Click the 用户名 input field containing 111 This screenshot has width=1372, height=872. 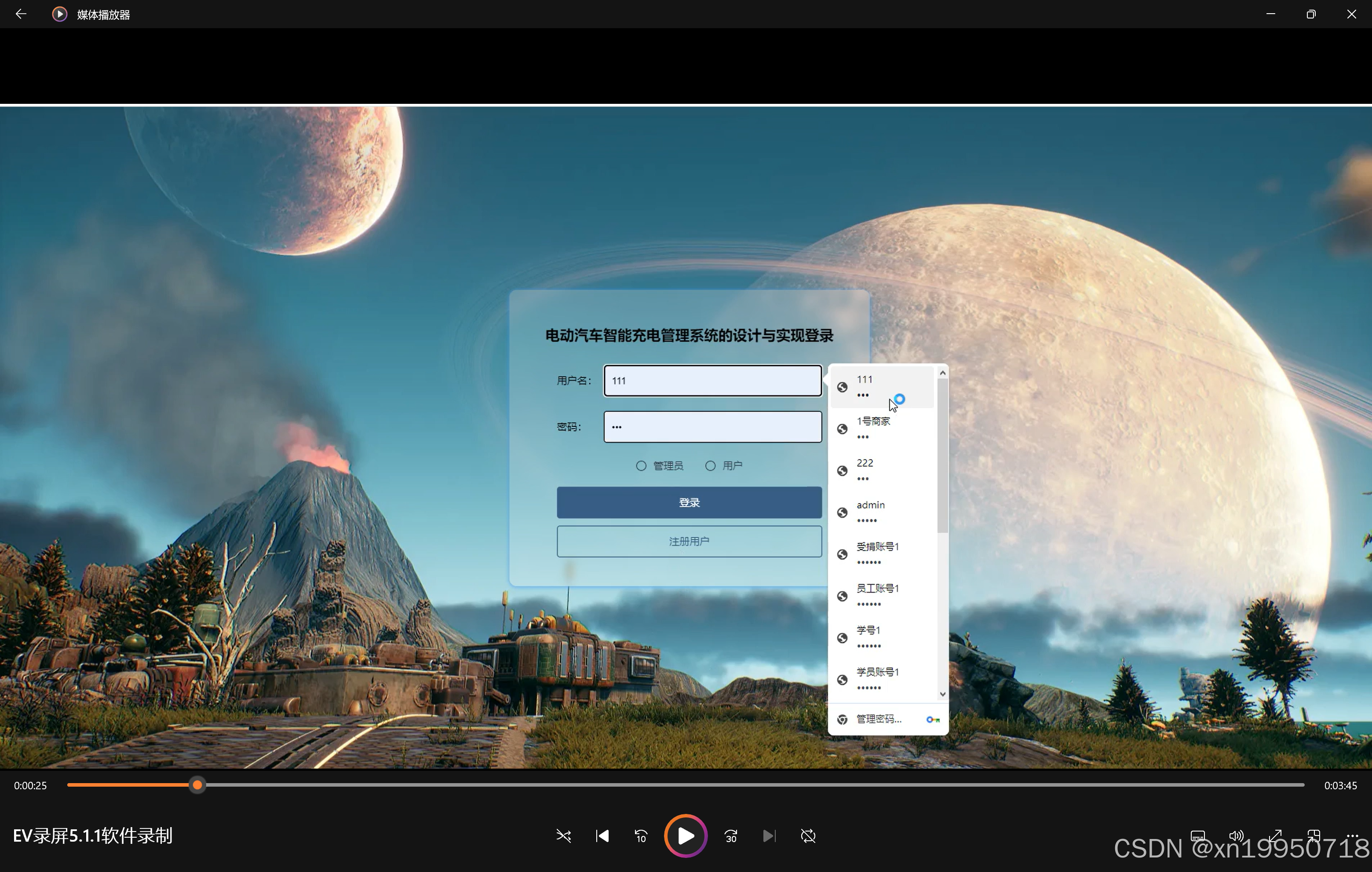tap(713, 381)
